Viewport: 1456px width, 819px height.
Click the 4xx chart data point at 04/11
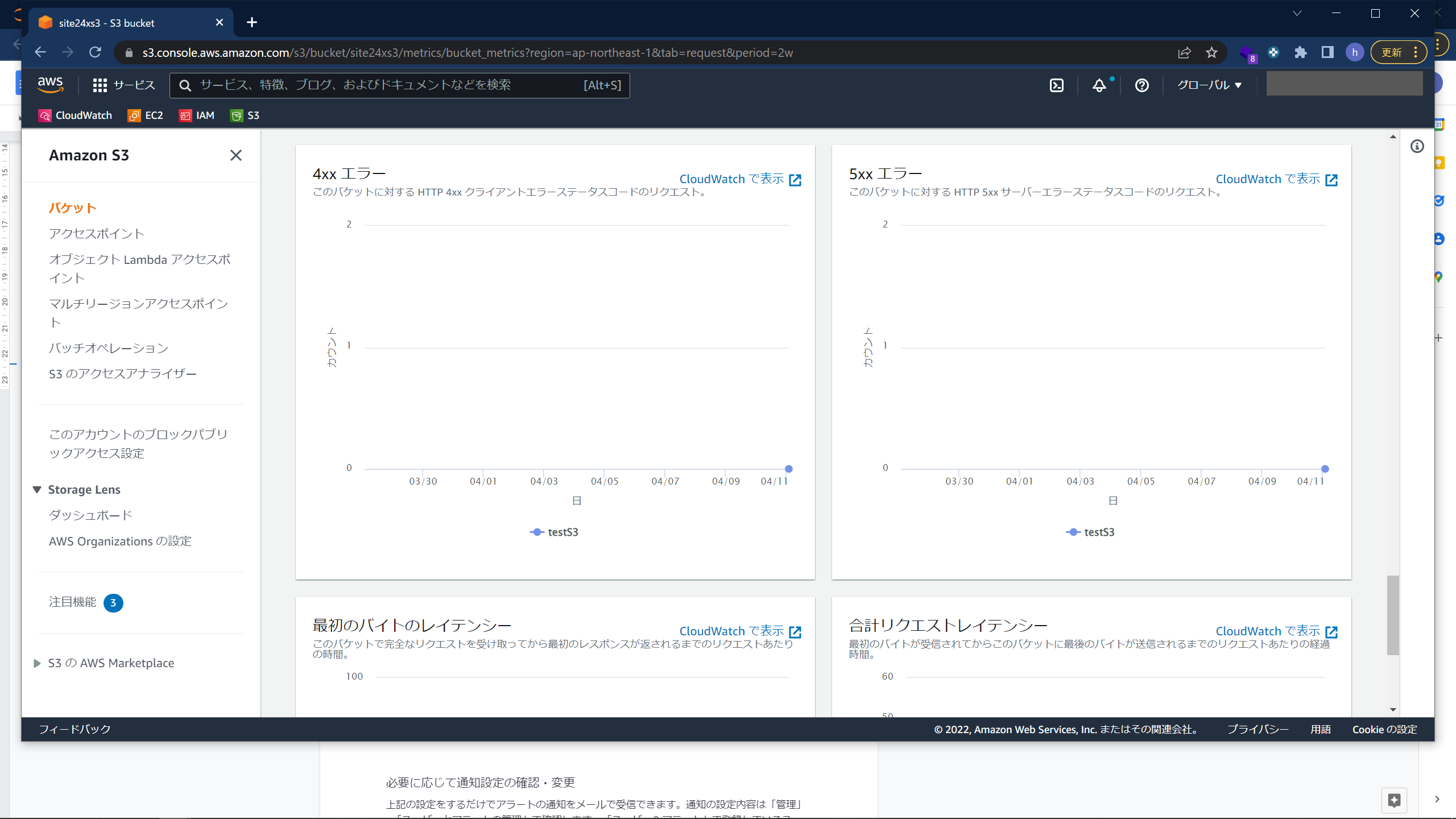(x=789, y=469)
